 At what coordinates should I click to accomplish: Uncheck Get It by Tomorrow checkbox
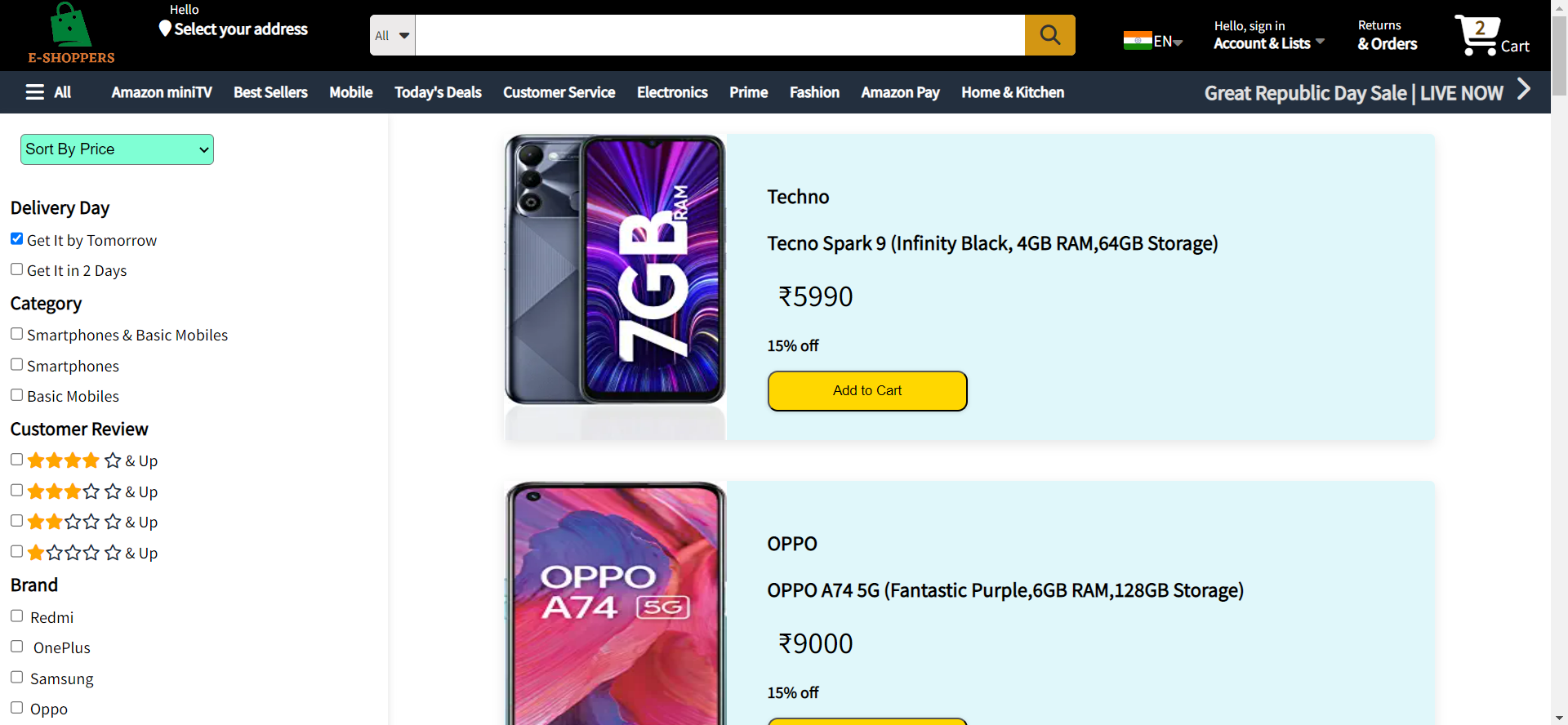click(17, 239)
